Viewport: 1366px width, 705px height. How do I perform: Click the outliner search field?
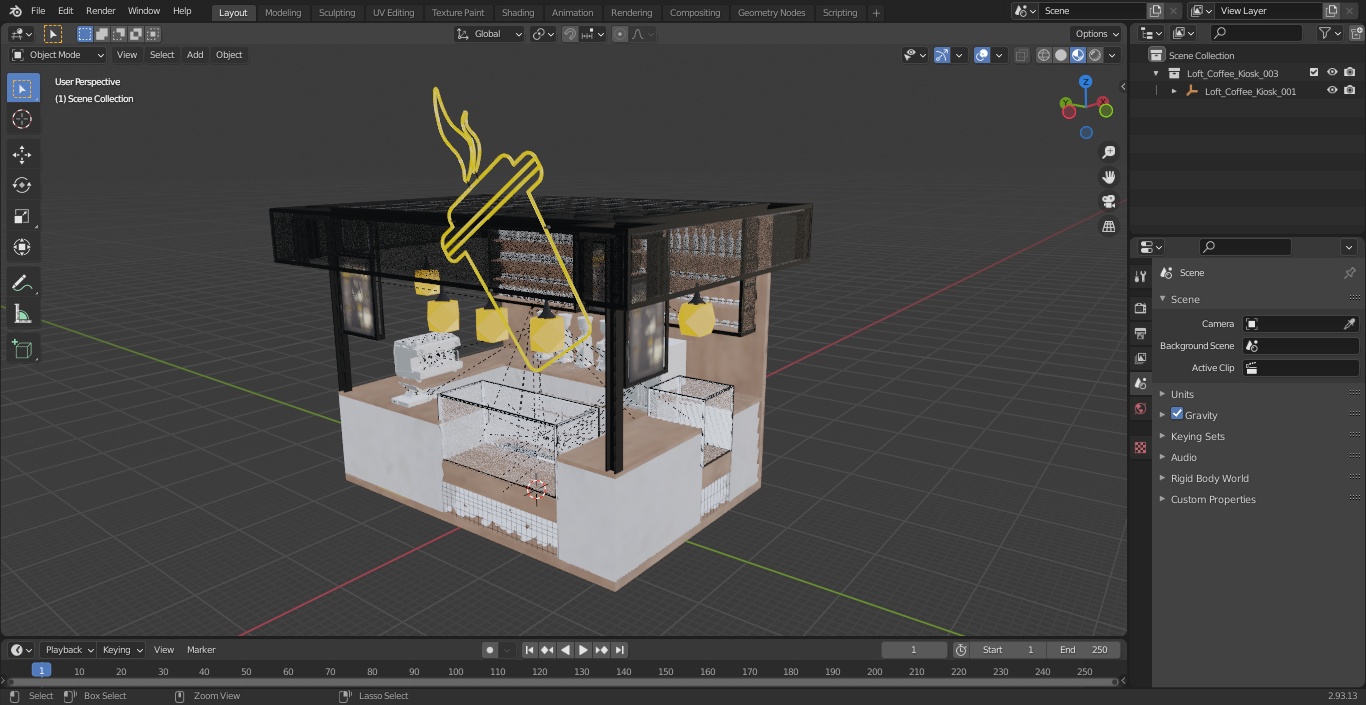(1256, 33)
